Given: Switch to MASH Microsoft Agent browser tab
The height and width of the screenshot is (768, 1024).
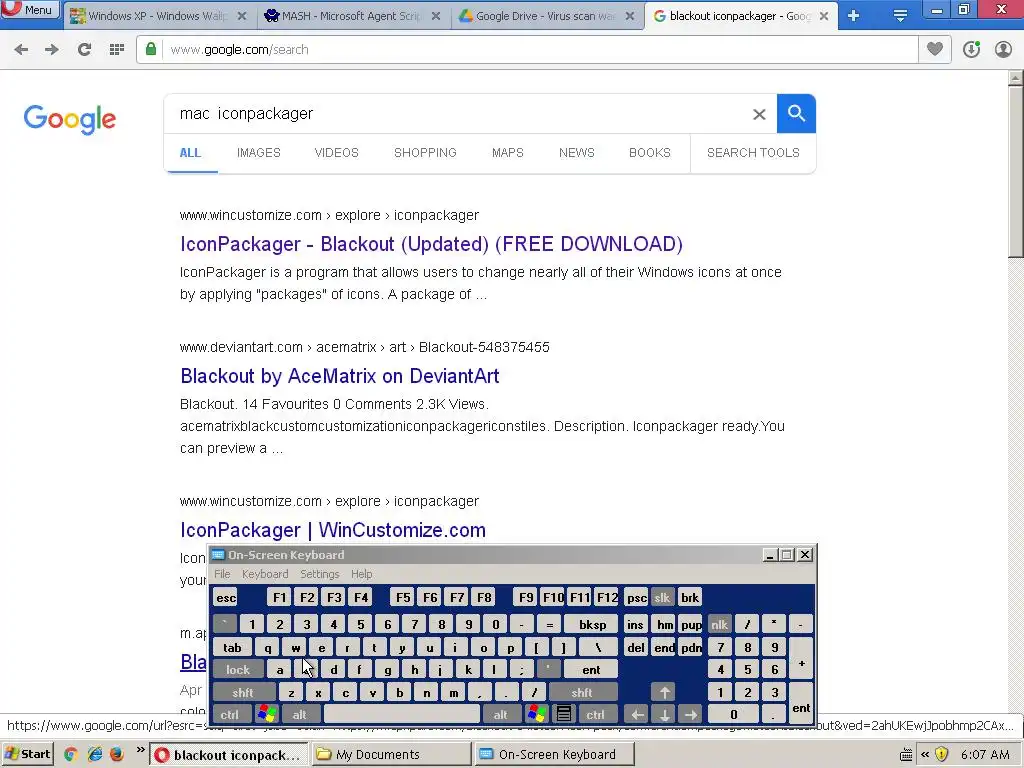Looking at the screenshot, I should [x=353, y=16].
